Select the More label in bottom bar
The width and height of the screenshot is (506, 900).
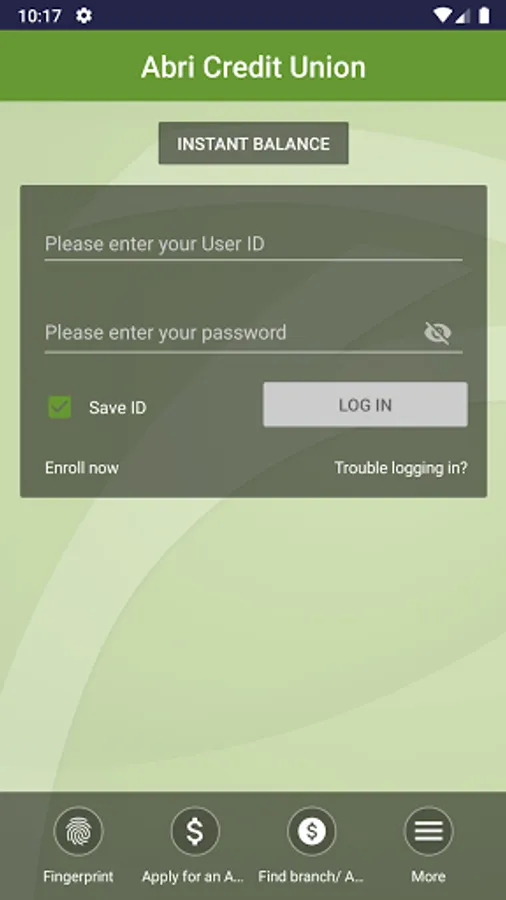(x=429, y=877)
